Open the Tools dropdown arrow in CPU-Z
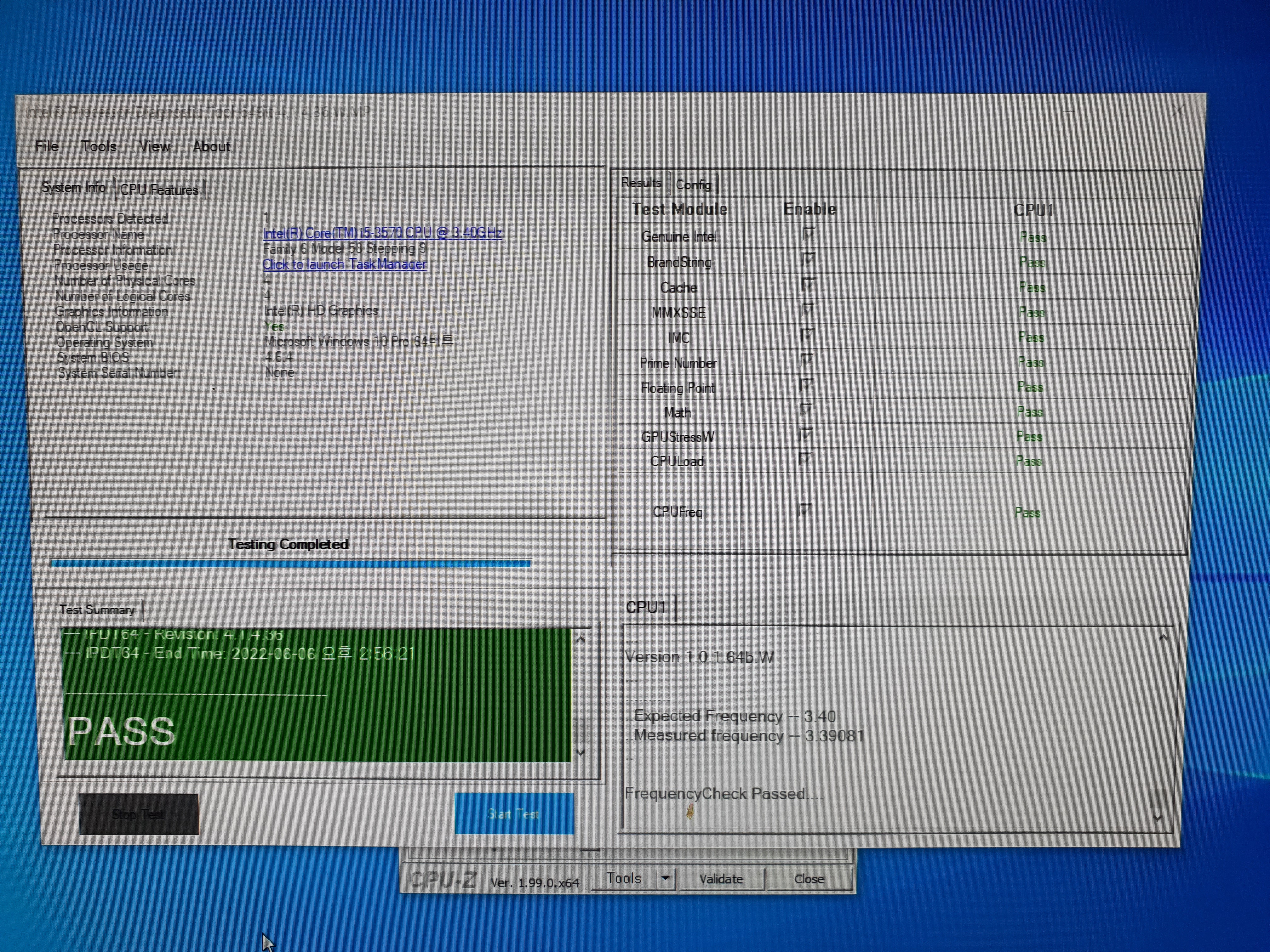 tap(666, 879)
